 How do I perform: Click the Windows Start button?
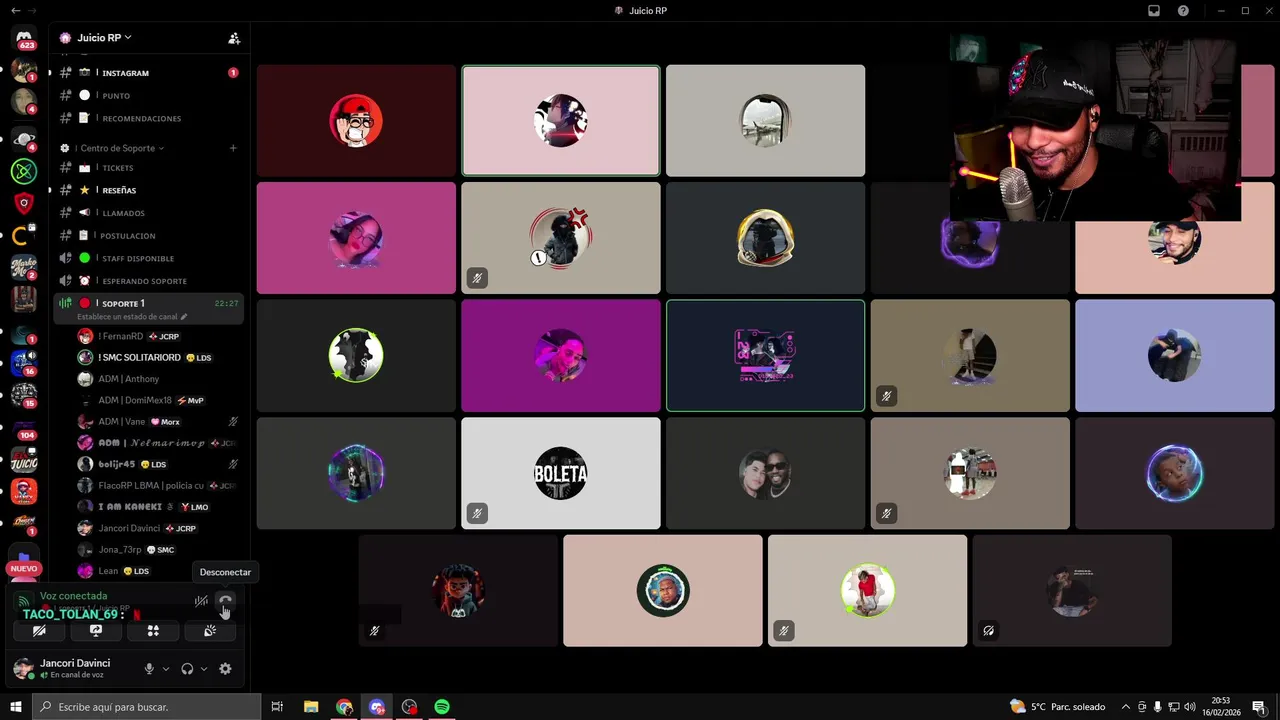point(16,707)
